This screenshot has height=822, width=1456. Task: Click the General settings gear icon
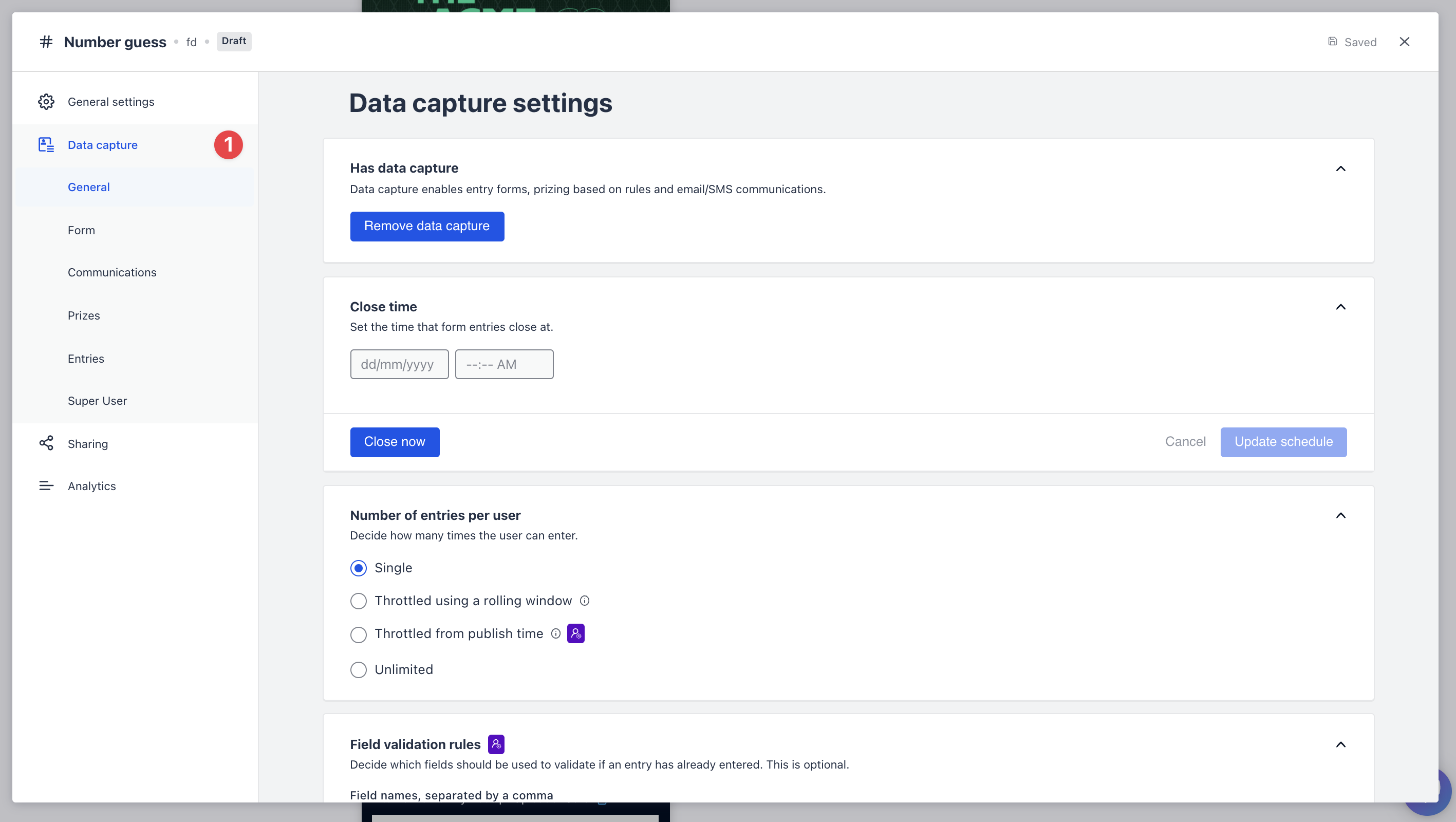(46, 102)
